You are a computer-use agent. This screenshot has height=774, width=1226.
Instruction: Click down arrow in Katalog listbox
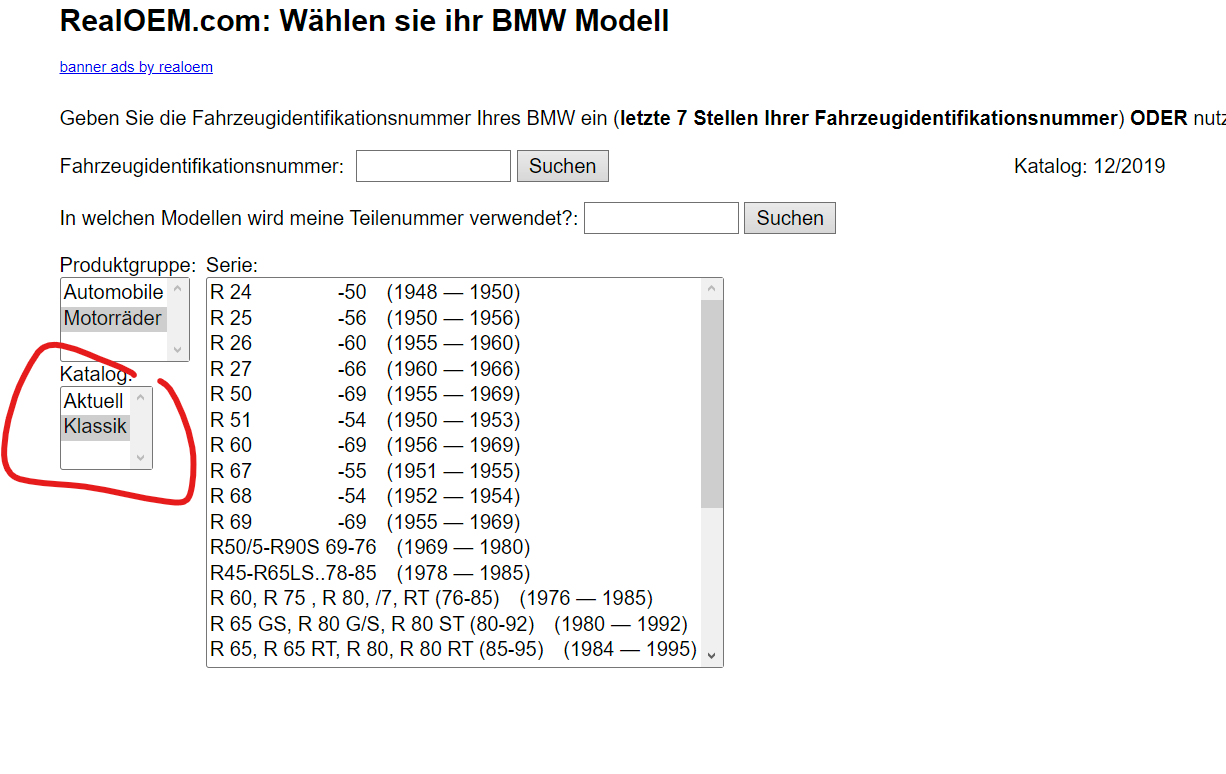pos(142,458)
